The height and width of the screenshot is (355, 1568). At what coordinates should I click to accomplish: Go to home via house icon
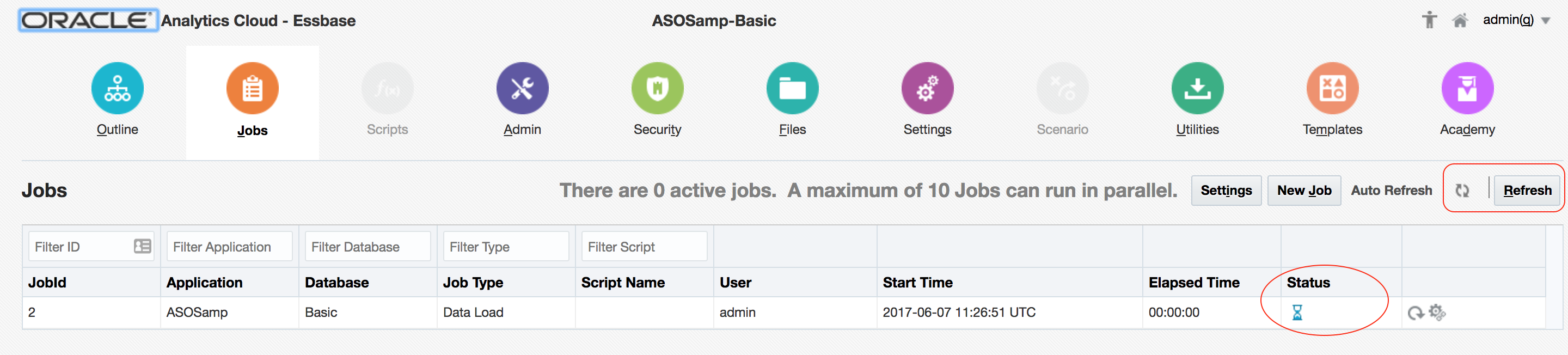pyautogui.click(x=1460, y=21)
